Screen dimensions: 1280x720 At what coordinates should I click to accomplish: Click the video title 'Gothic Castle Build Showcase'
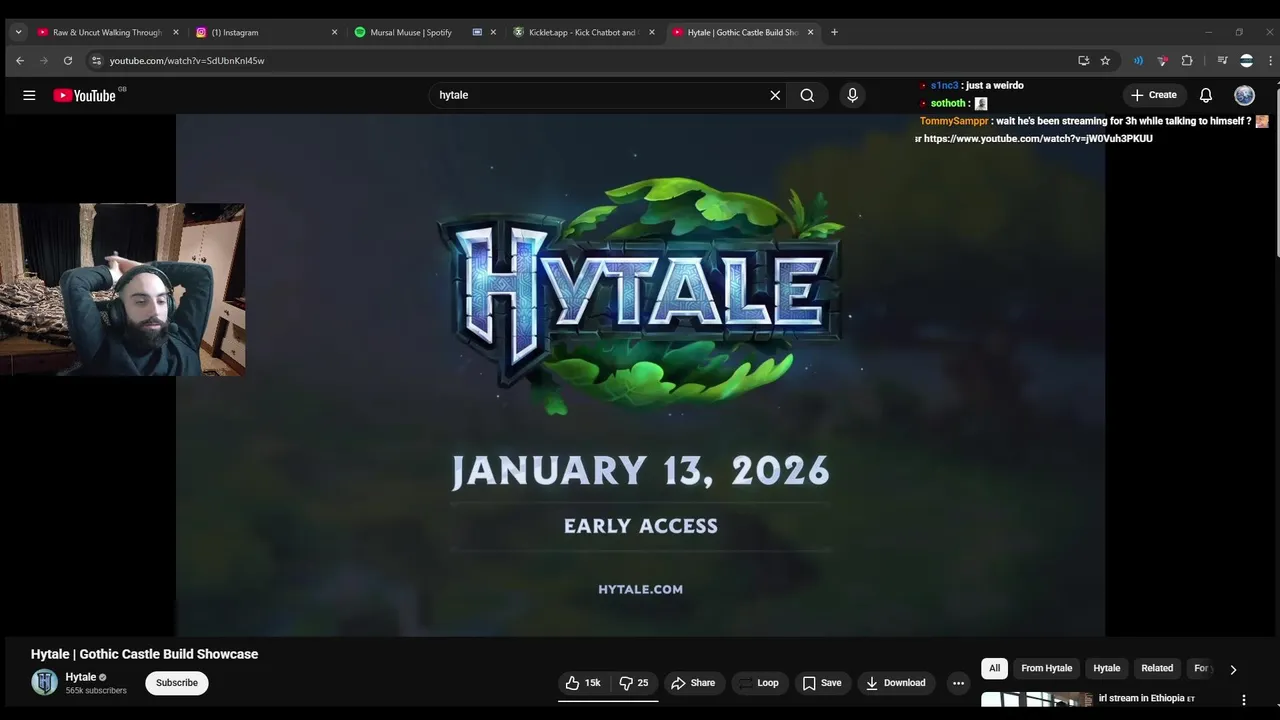pos(144,654)
